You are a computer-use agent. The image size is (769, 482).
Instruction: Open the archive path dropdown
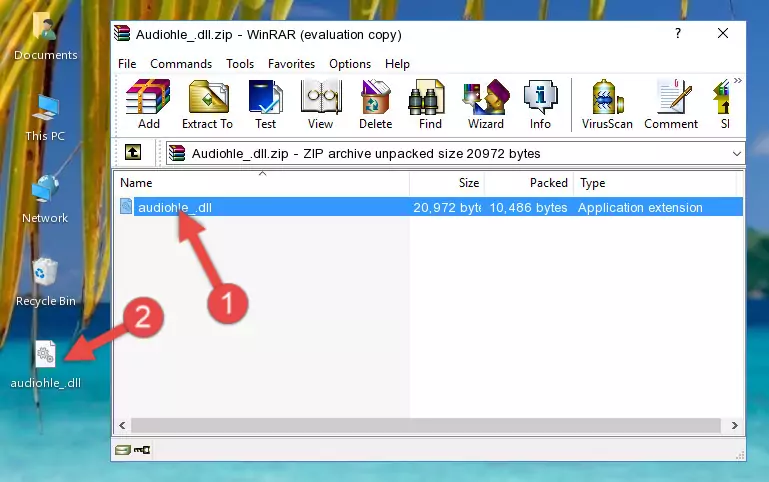736,153
